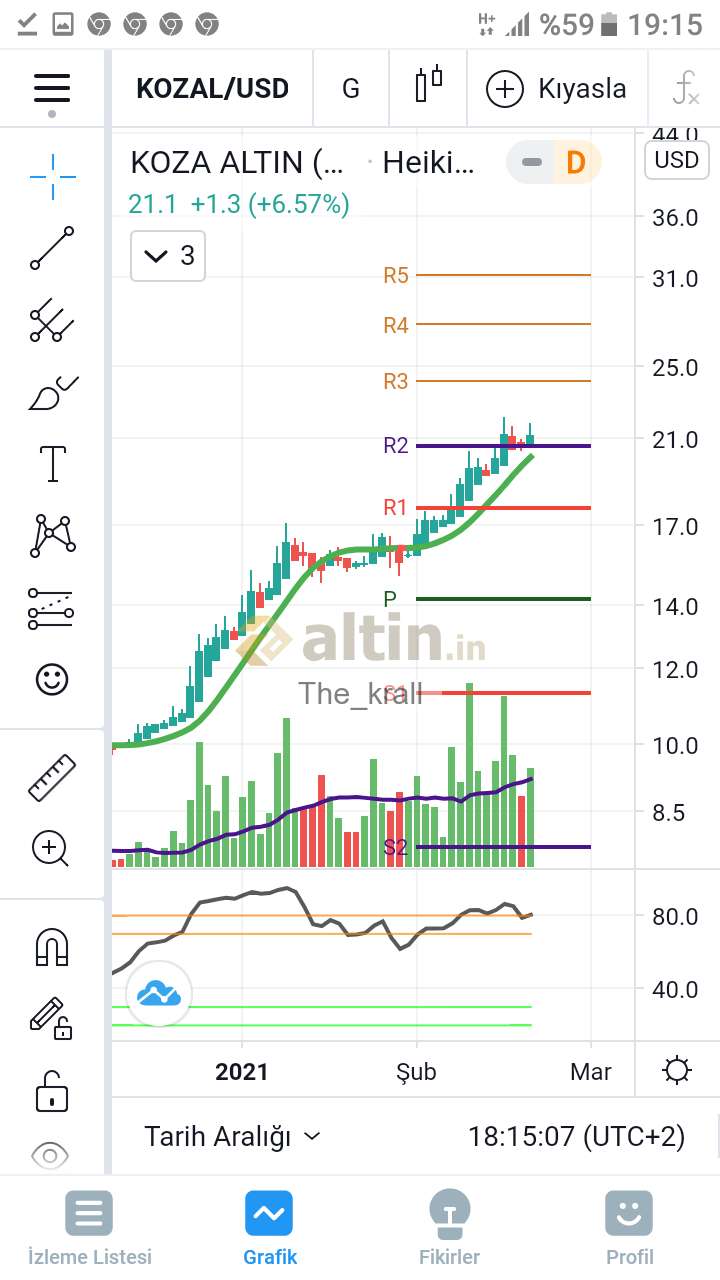Open chart settings gear icon
The height and width of the screenshot is (1280, 720).
click(x=677, y=1071)
